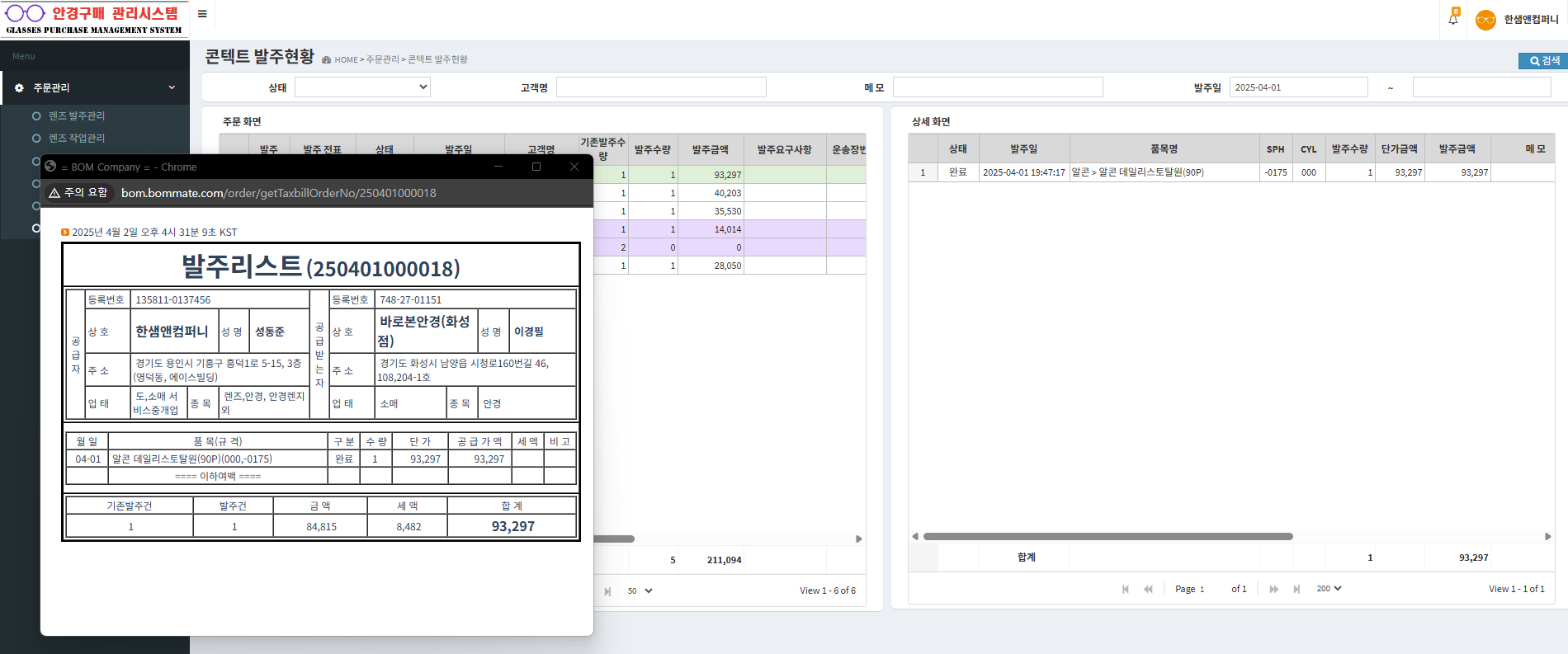Image resolution: width=1568 pixels, height=654 pixels.
Task: Click 한샘앤컴퍼니 user name
Action: (x=1531, y=20)
